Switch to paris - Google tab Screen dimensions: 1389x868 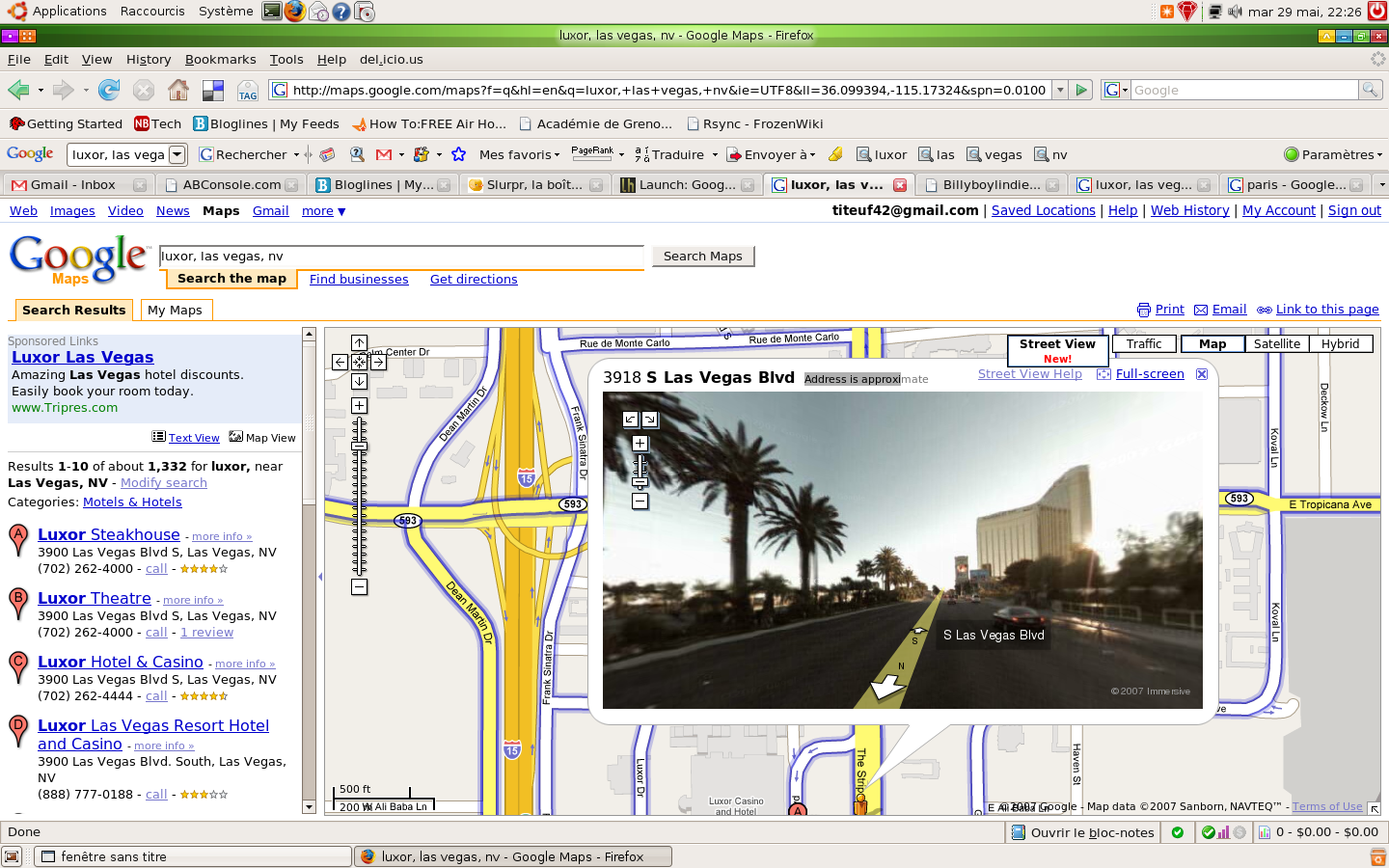[x=1296, y=184]
